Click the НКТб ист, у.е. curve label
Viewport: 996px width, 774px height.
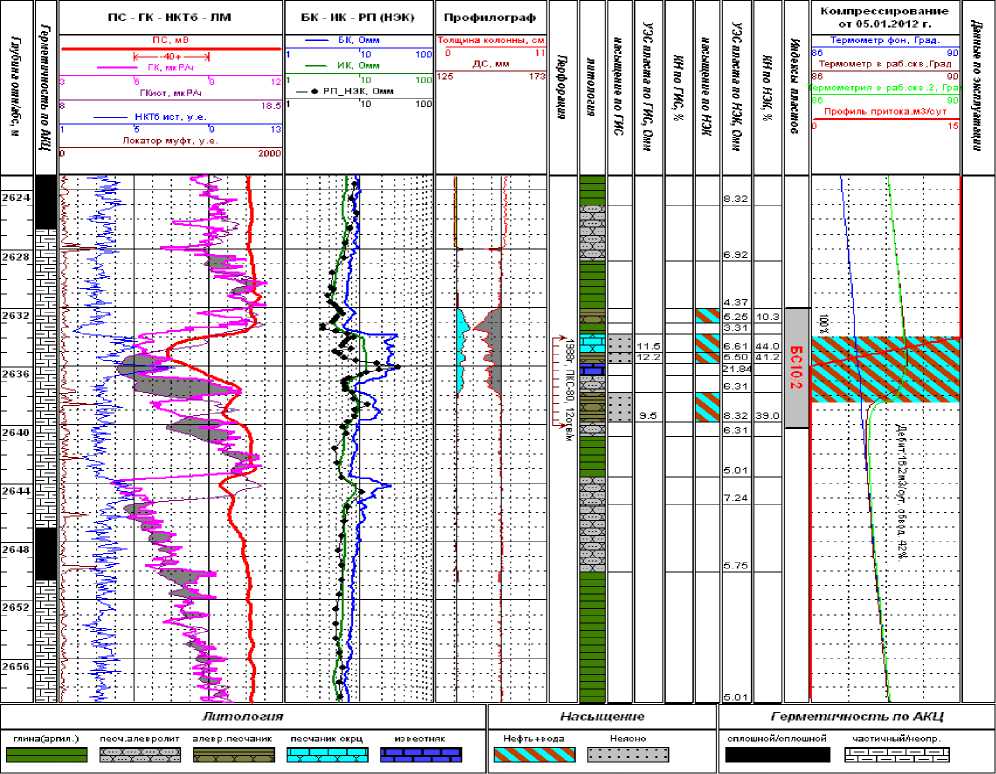170,117
